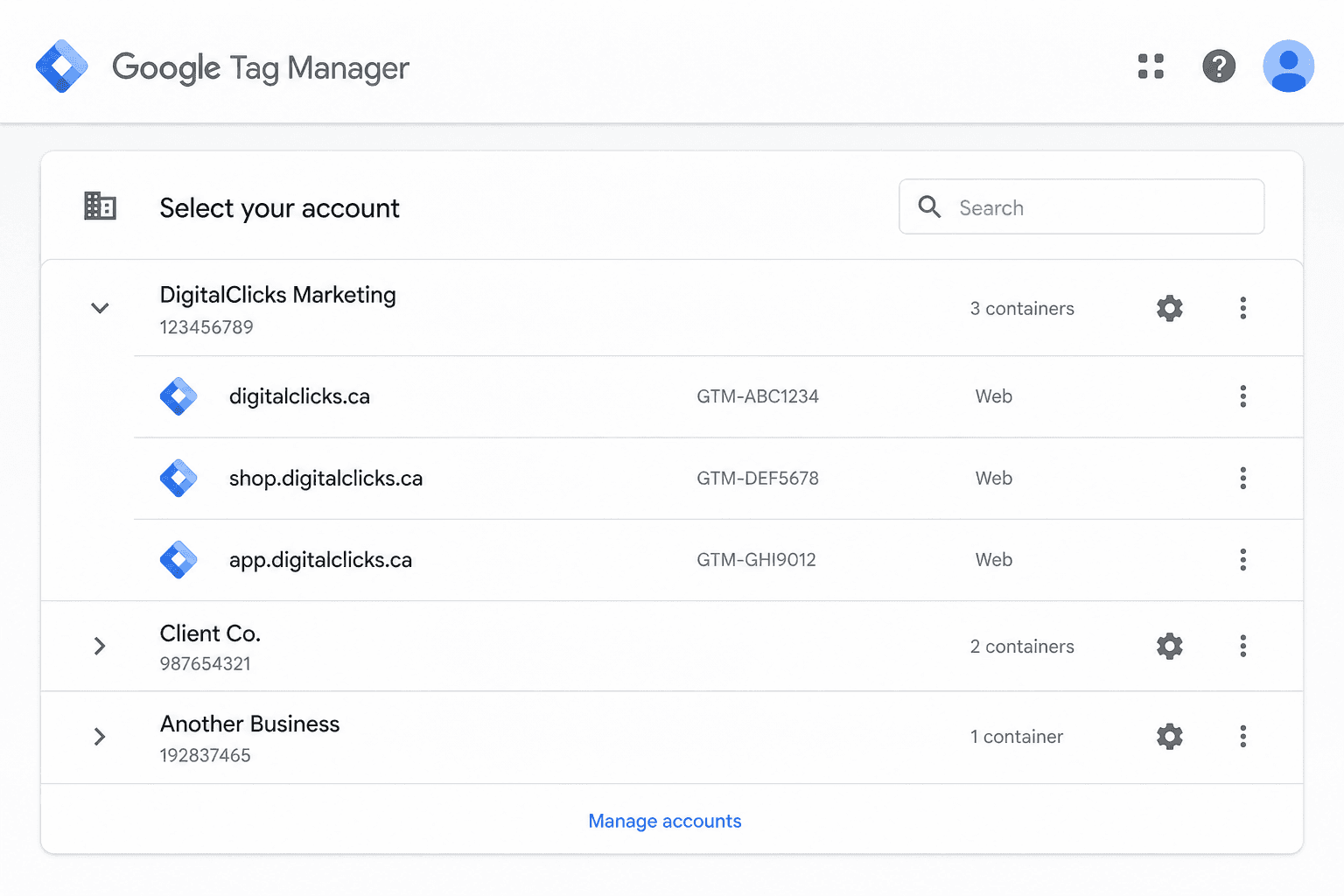Open the Google apps grid icon
1344x896 pixels.
1151,66
